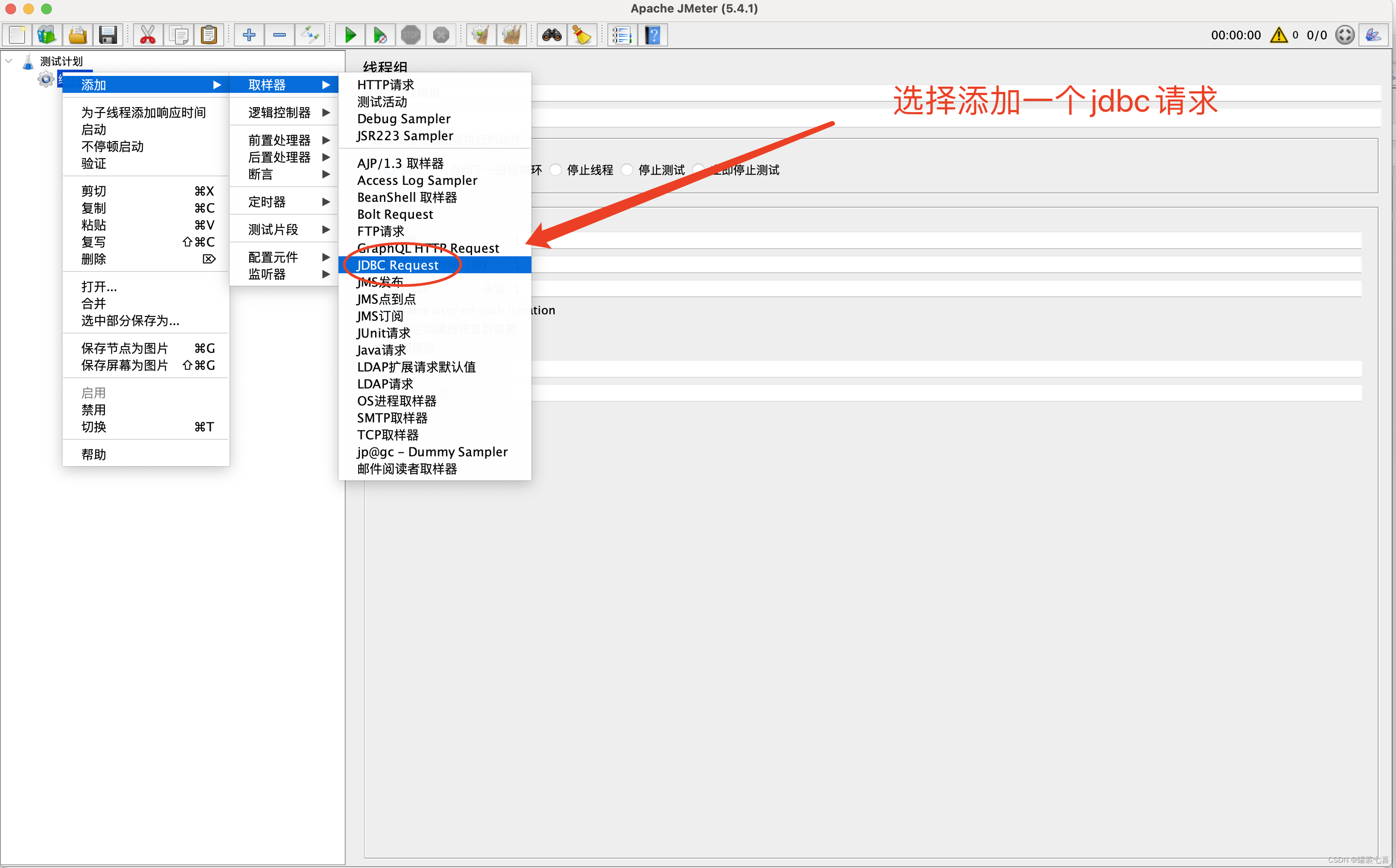Start the test with green play icon
This screenshot has width=1396, height=868.
[350, 35]
